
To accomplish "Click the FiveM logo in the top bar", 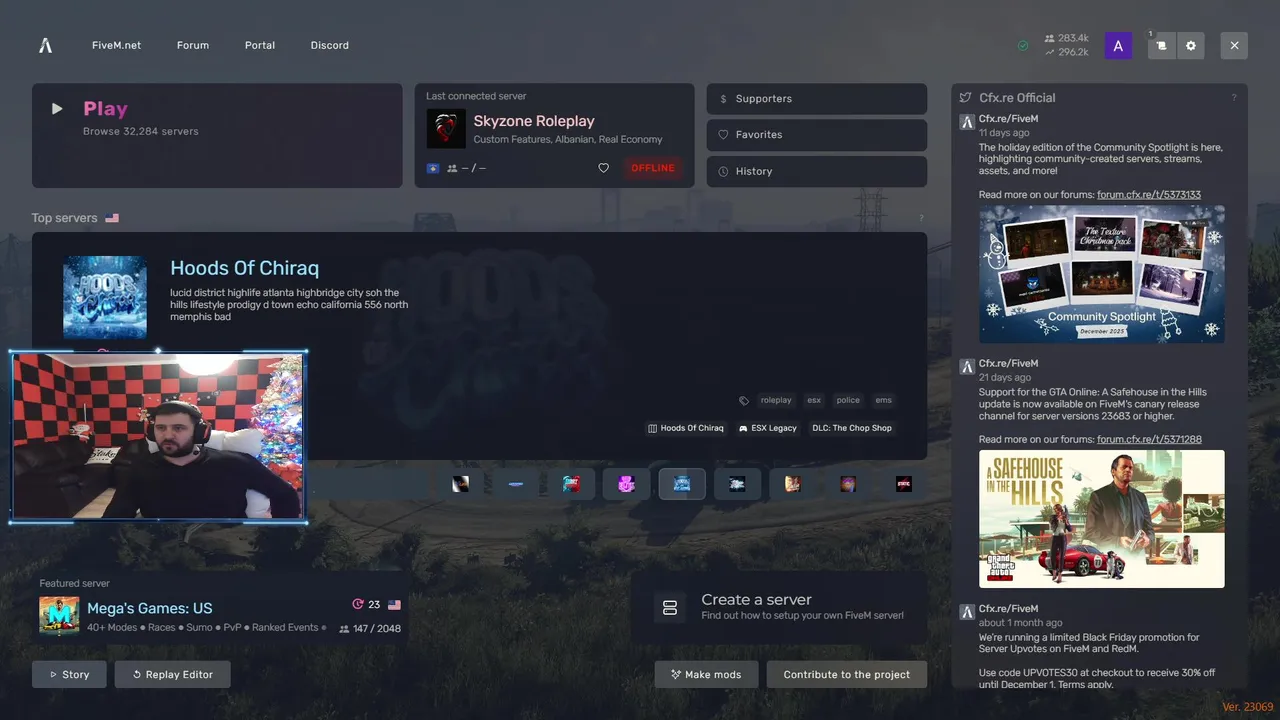I will tap(45, 45).
